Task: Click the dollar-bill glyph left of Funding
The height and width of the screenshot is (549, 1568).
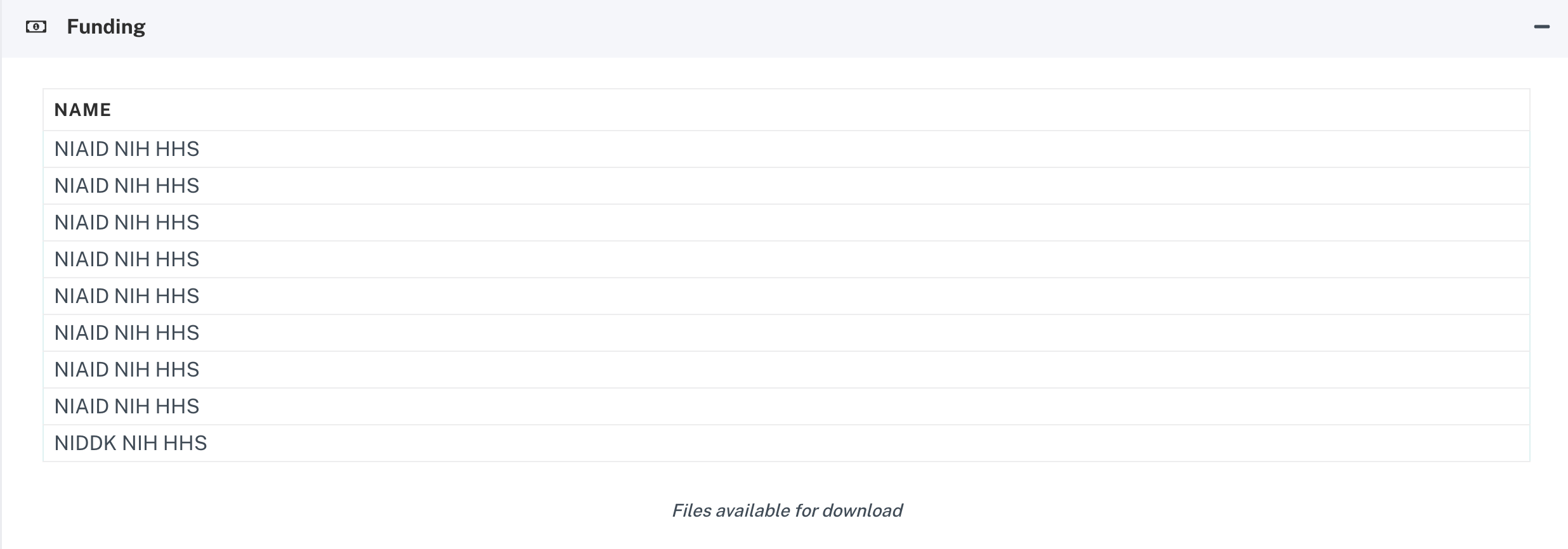Action: 36,26
